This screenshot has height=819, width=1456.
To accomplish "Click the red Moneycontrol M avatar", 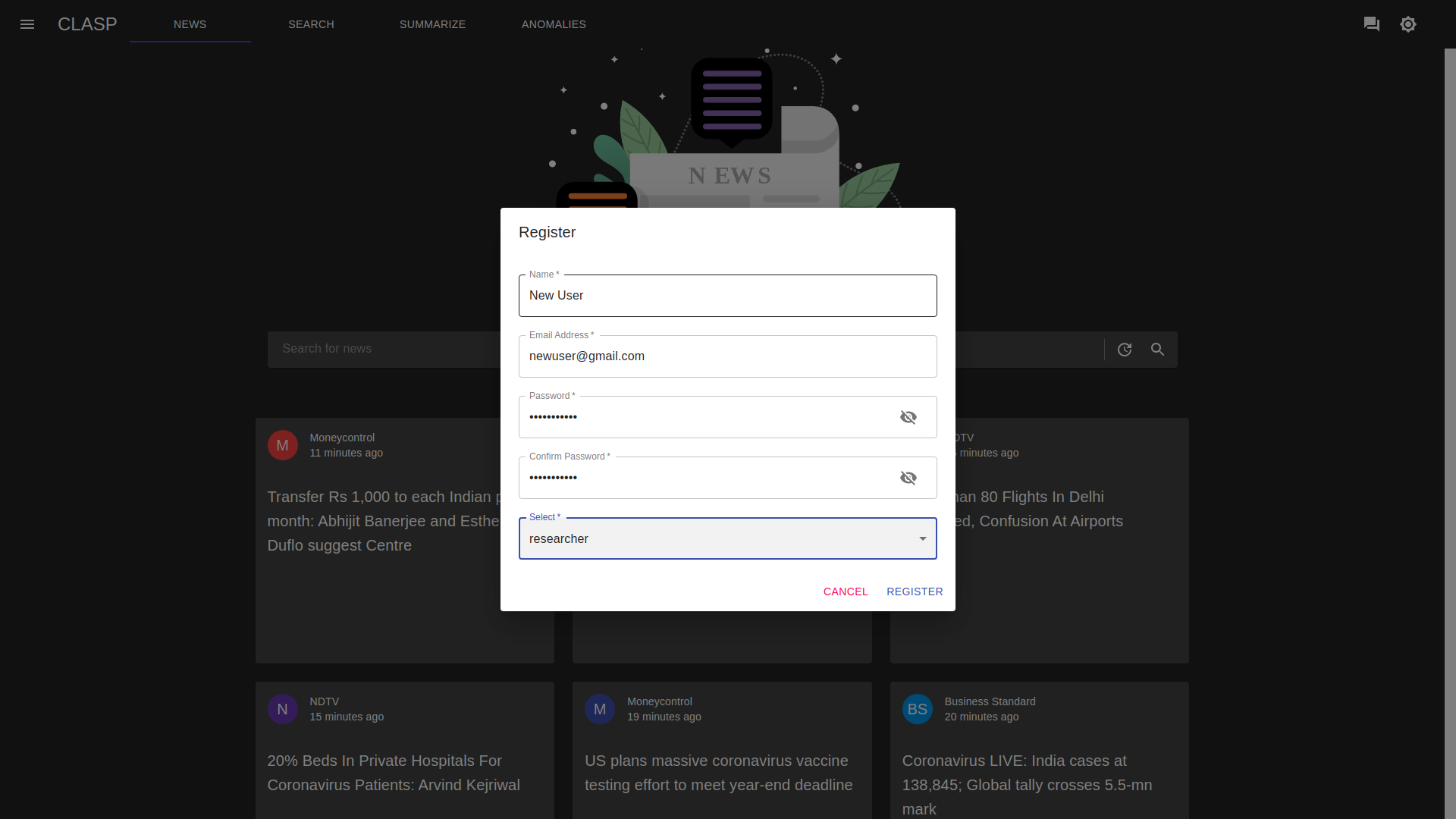I will point(282,445).
